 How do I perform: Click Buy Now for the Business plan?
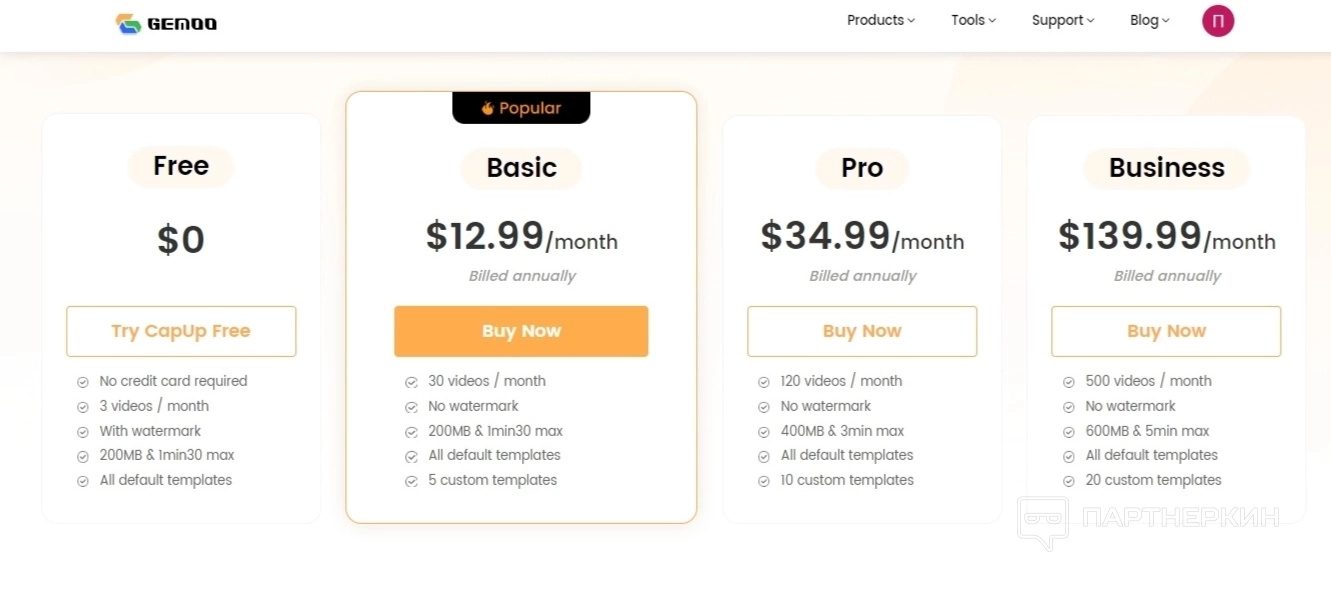coord(1166,331)
